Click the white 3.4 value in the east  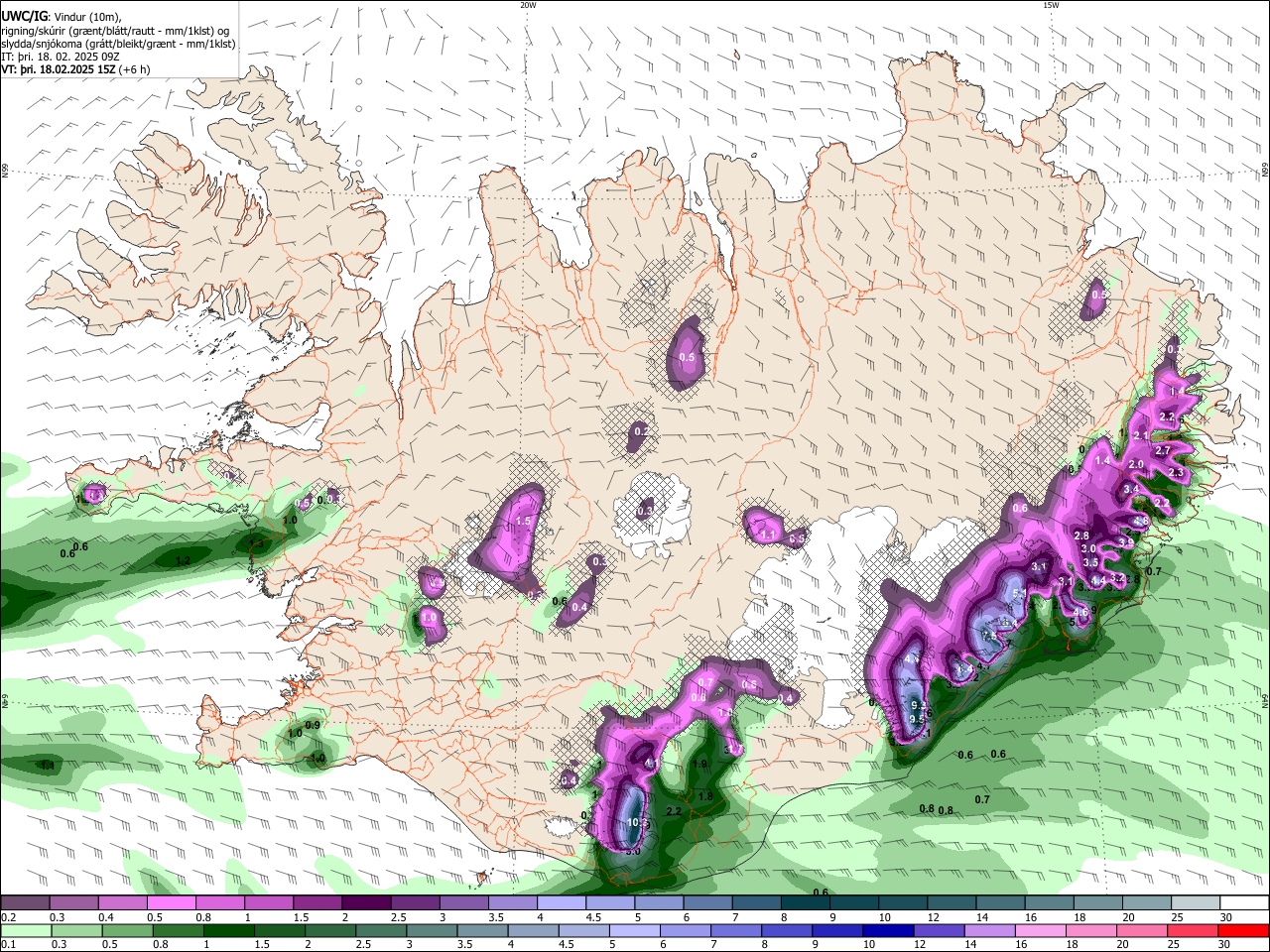pyautogui.click(x=1131, y=490)
